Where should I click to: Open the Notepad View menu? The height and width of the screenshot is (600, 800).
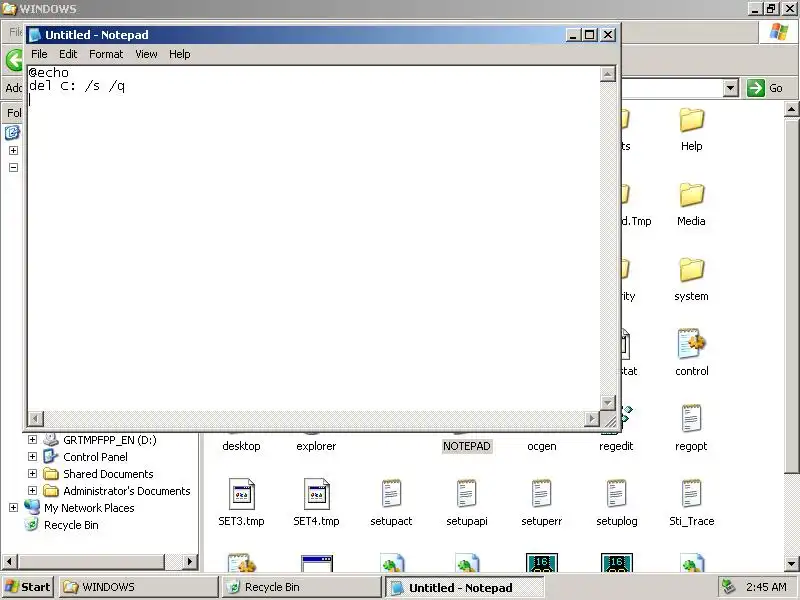(146, 54)
